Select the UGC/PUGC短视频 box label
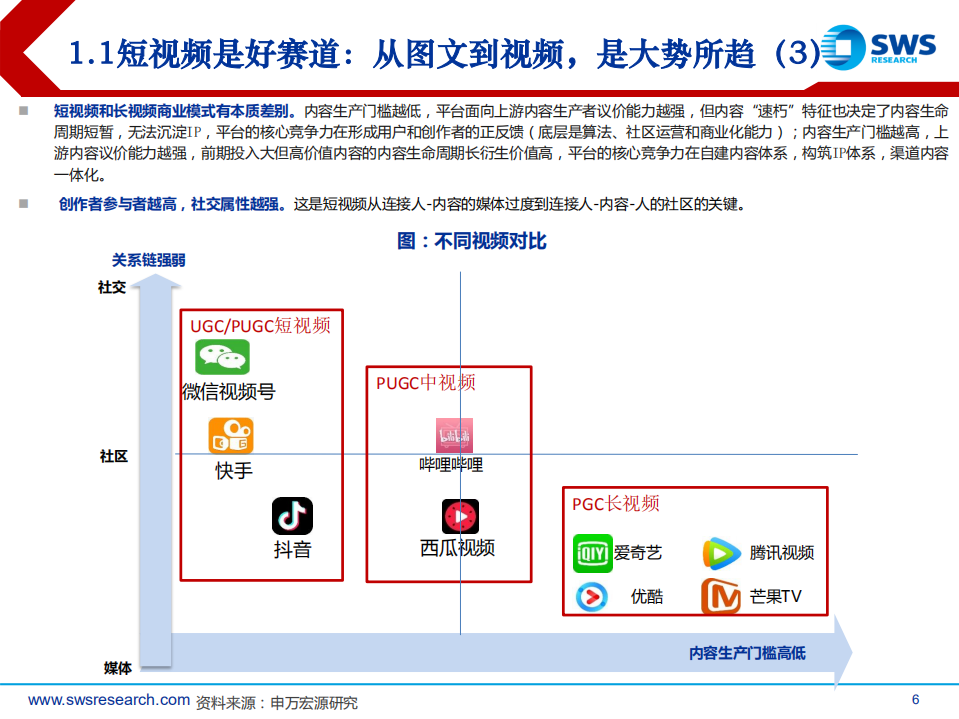The height and width of the screenshot is (719, 959). [263, 325]
